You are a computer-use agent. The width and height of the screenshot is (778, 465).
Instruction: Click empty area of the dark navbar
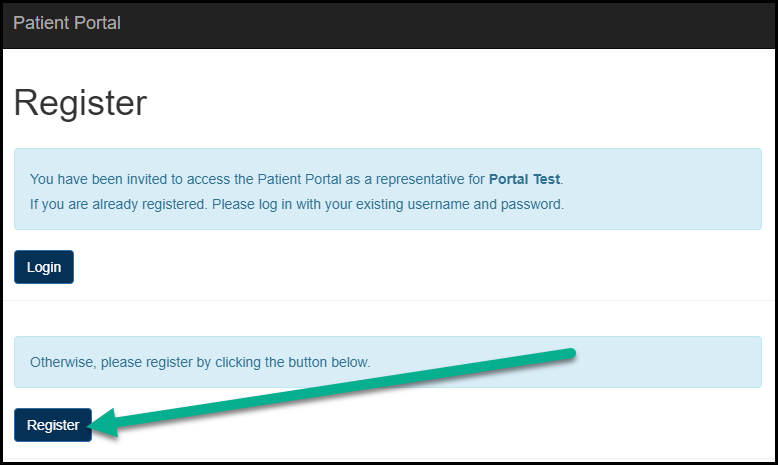pos(450,23)
